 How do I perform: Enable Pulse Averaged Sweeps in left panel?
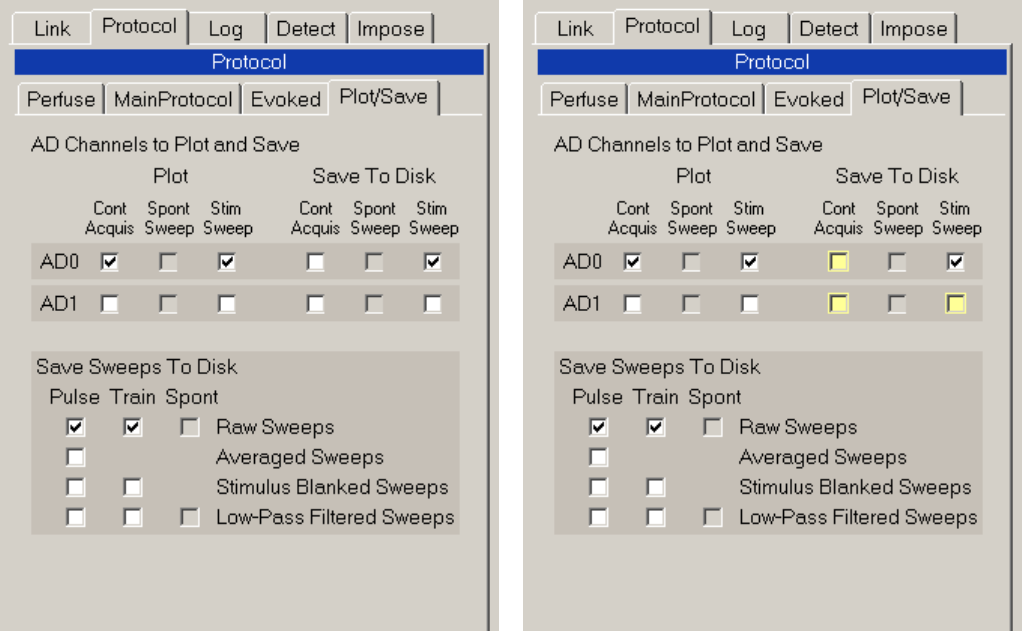click(x=76, y=457)
